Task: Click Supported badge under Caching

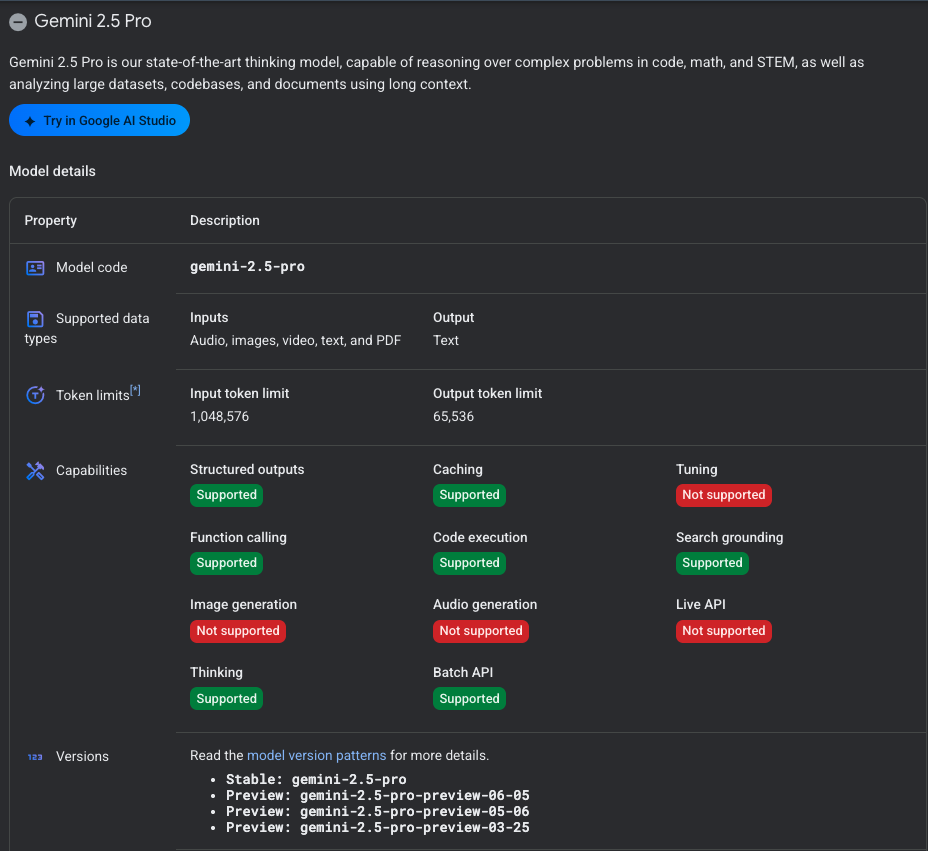Action: click(469, 495)
